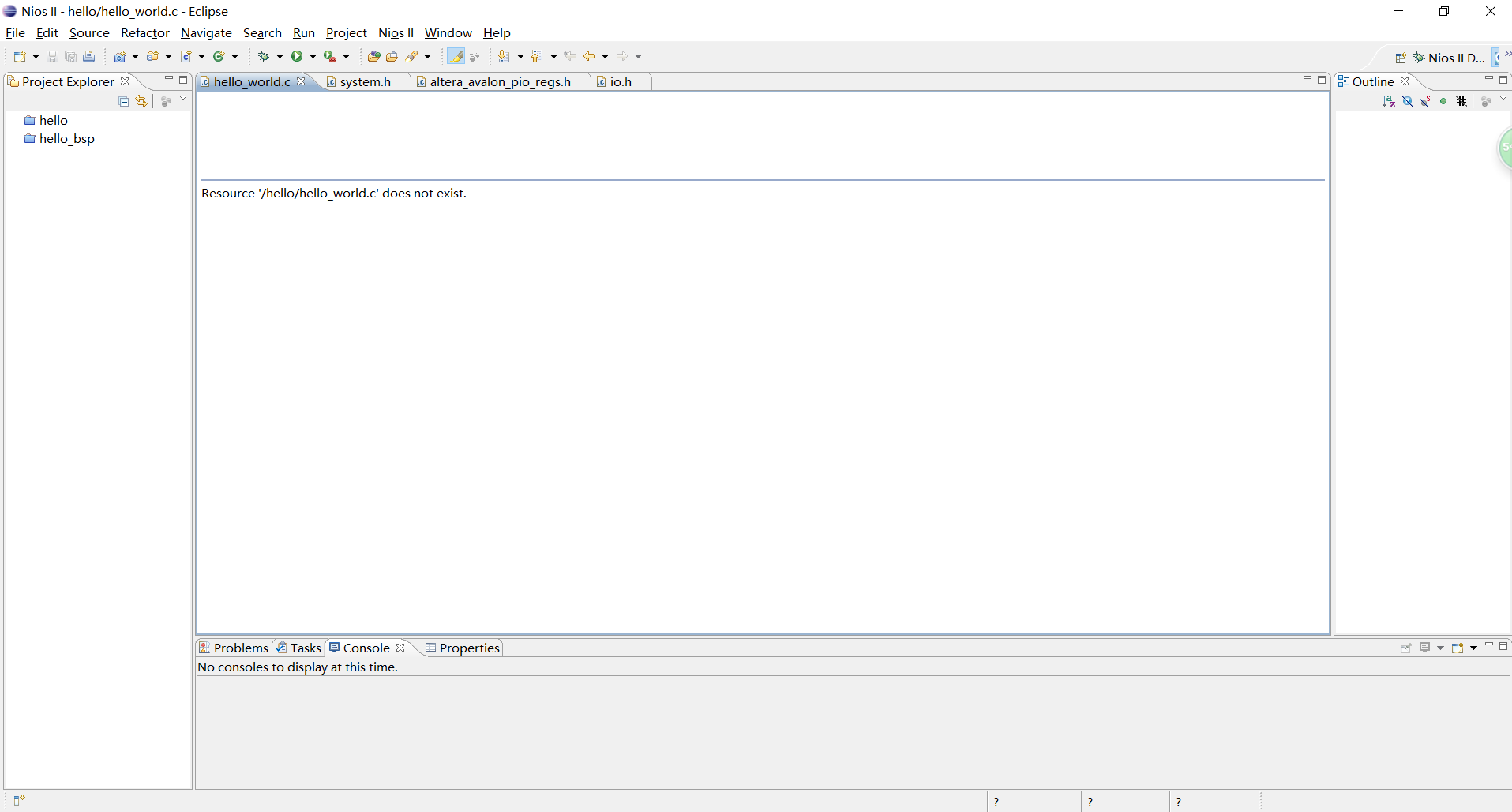Click the Last Edit Location icon
This screenshot has width=1512, height=812.
570,56
